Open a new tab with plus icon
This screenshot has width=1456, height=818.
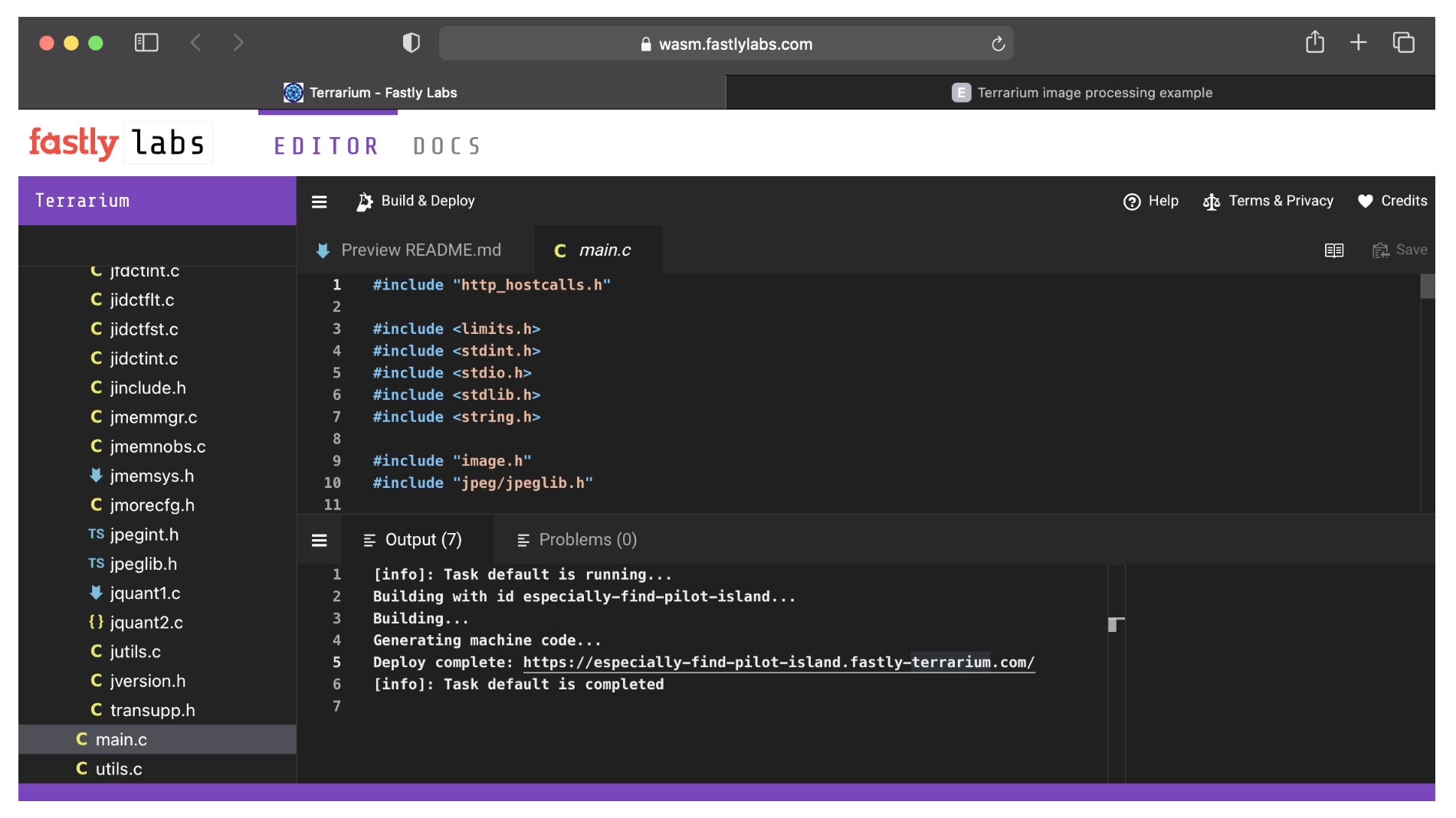click(x=1358, y=42)
